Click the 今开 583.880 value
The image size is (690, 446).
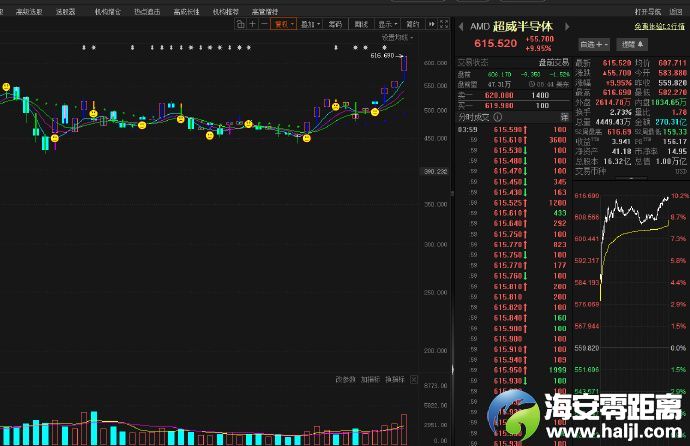click(672, 73)
